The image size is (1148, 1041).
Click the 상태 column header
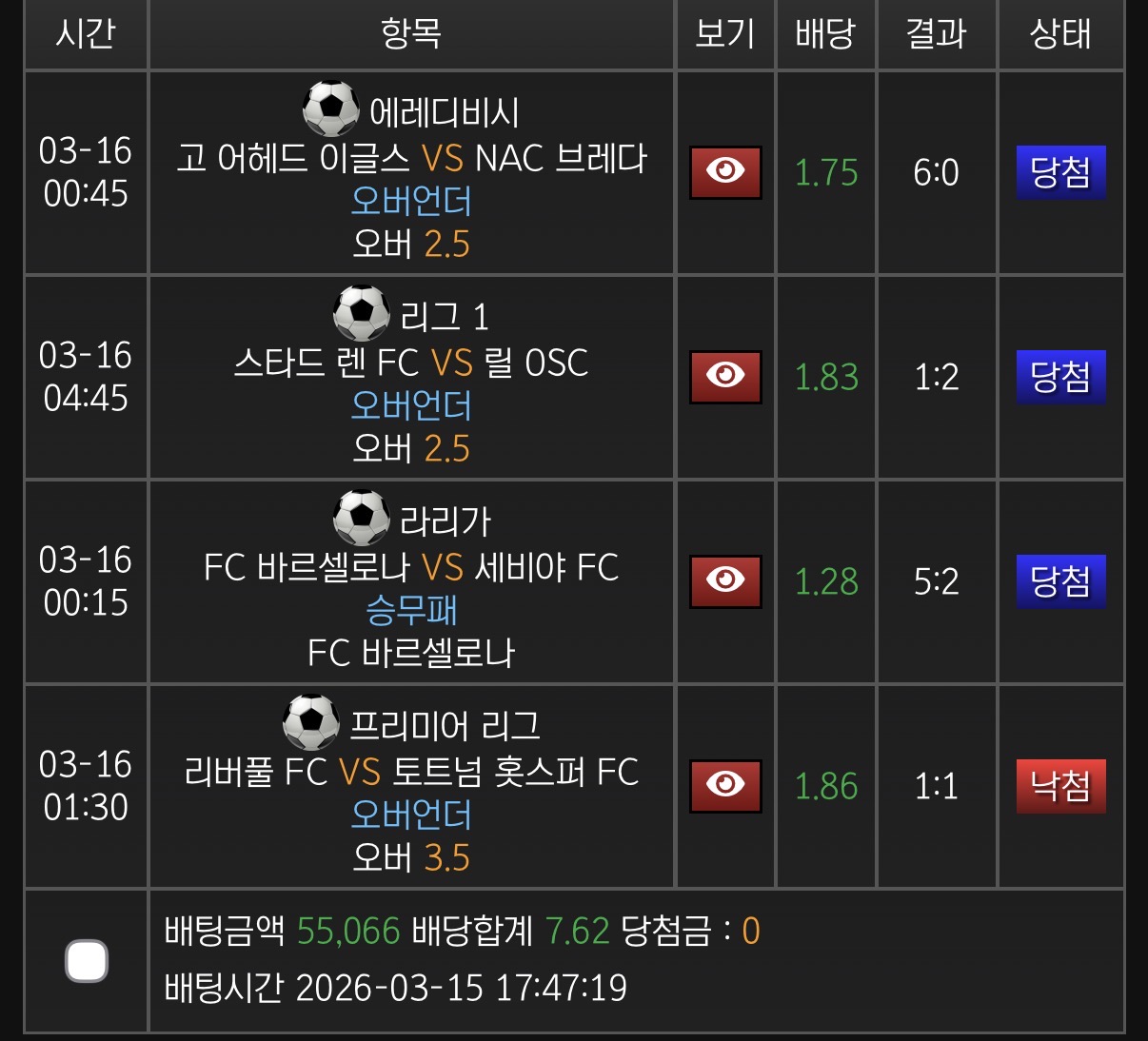pos(1060,34)
